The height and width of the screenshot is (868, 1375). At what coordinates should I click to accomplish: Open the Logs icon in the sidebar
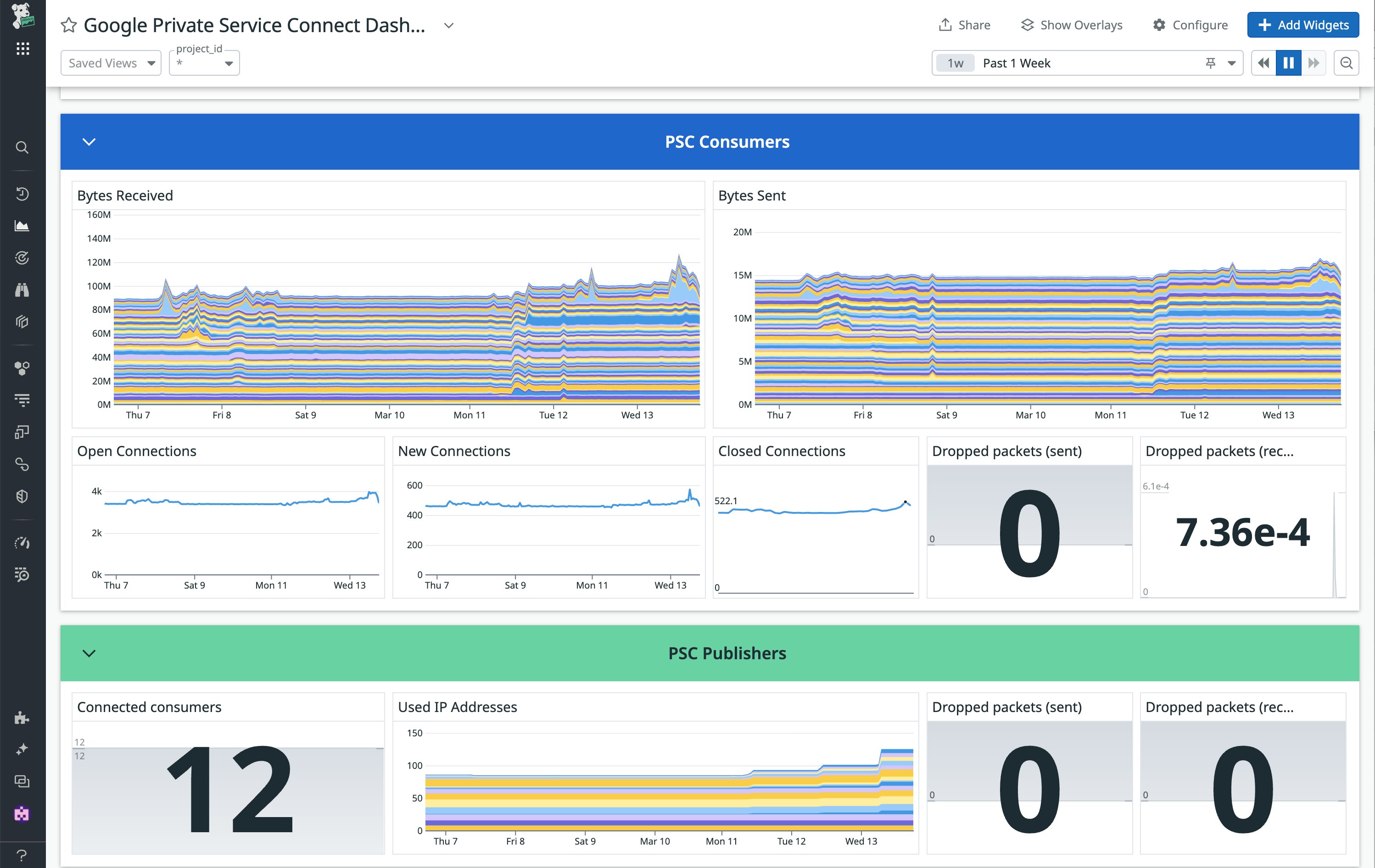pyautogui.click(x=22, y=400)
